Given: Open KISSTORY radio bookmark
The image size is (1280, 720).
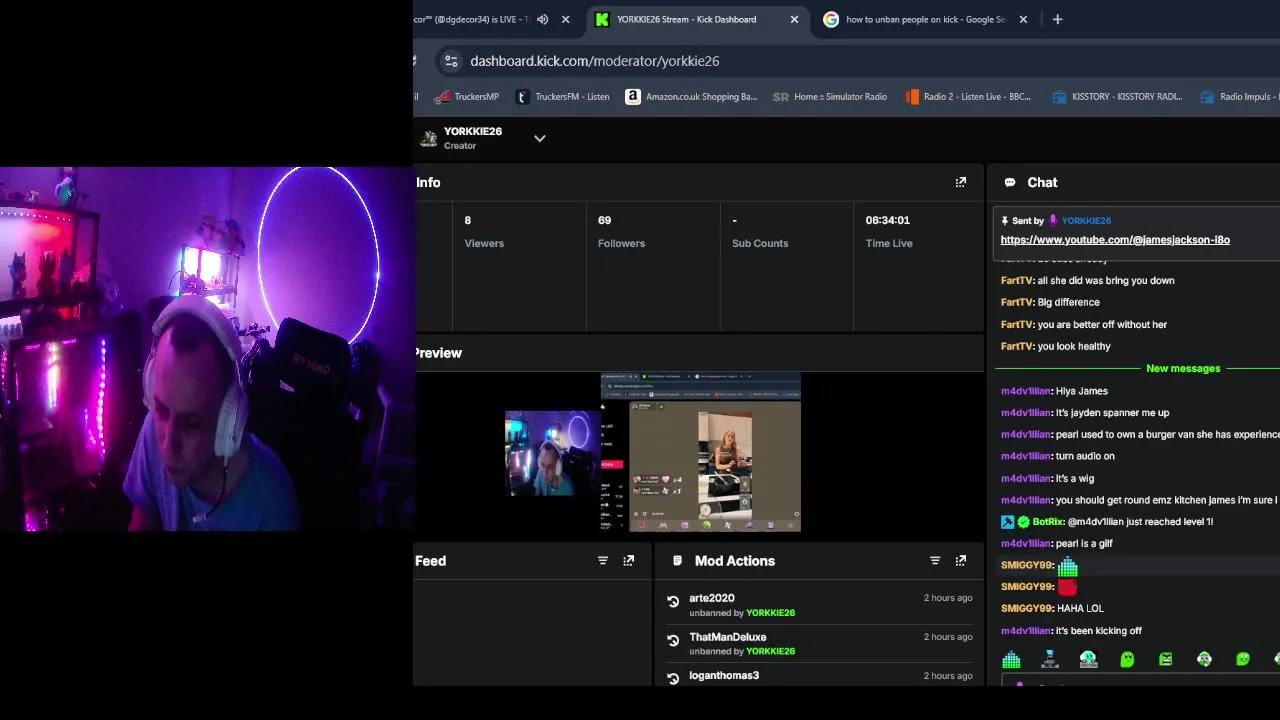Looking at the screenshot, I should (x=1118, y=97).
